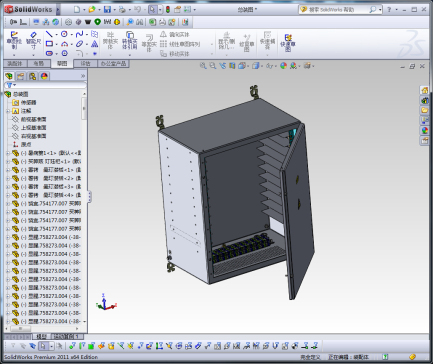Switch to the first CommandManager tab (Assembly)
The image size is (433, 364).
[14, 63]
